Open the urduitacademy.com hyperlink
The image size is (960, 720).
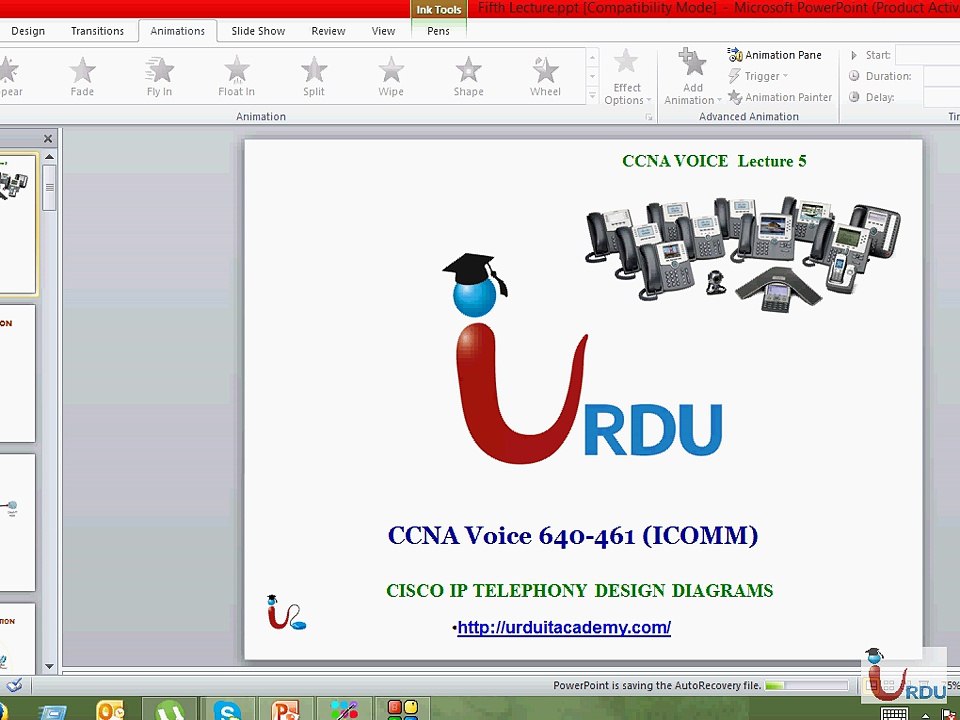pyautogui.click(x=564, y=628)
